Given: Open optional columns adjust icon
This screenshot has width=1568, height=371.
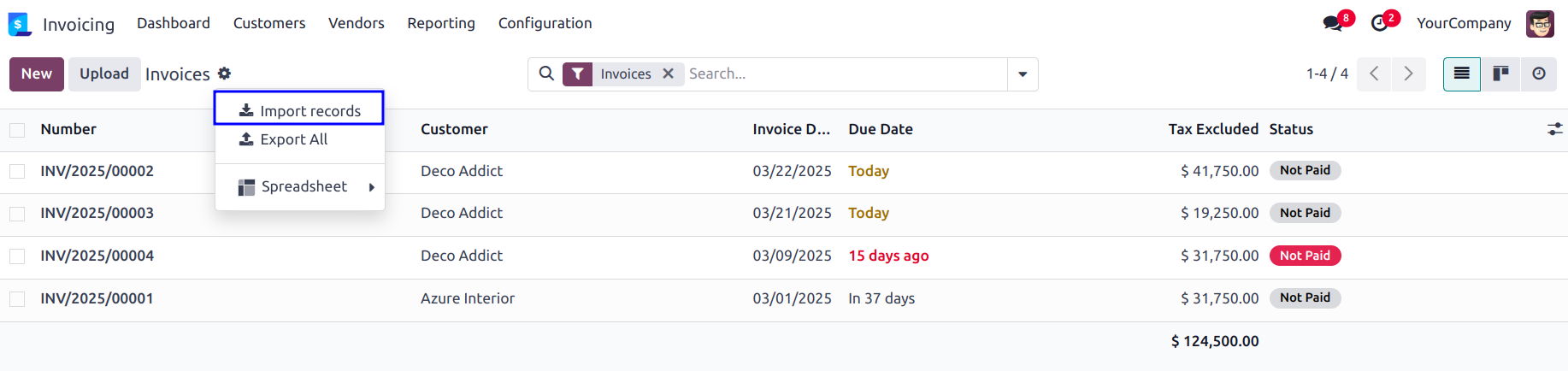Looking at the screenshot, I should (x=1554, y=129).
